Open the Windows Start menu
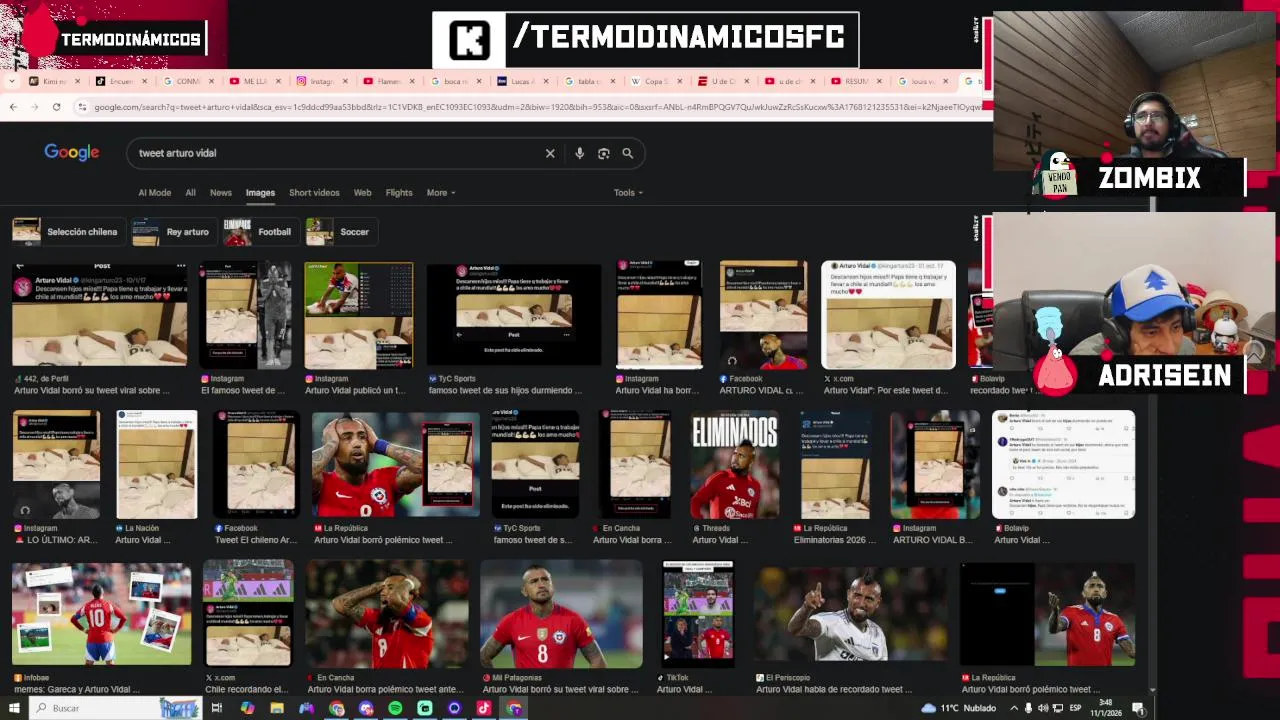This screenshot has height=720, width=1280. [14, 708]
